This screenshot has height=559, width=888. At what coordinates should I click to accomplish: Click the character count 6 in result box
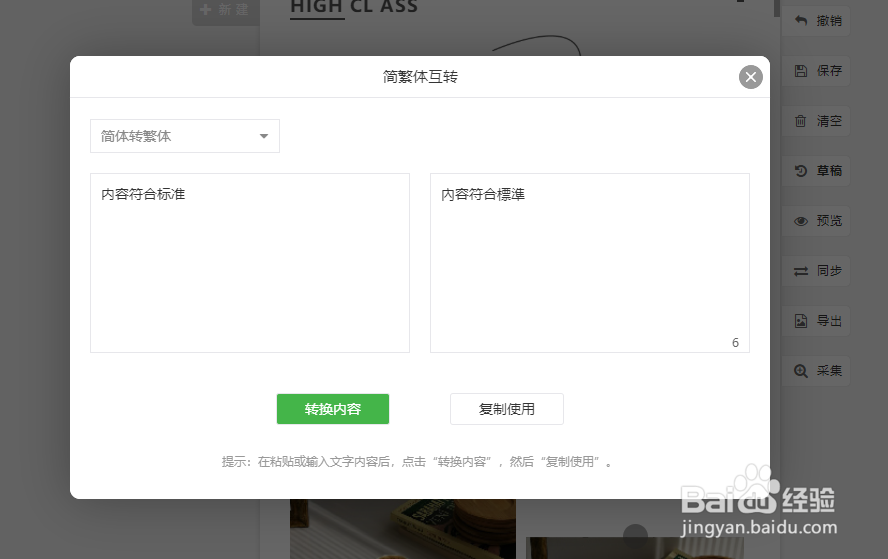[x=735, y=343]
